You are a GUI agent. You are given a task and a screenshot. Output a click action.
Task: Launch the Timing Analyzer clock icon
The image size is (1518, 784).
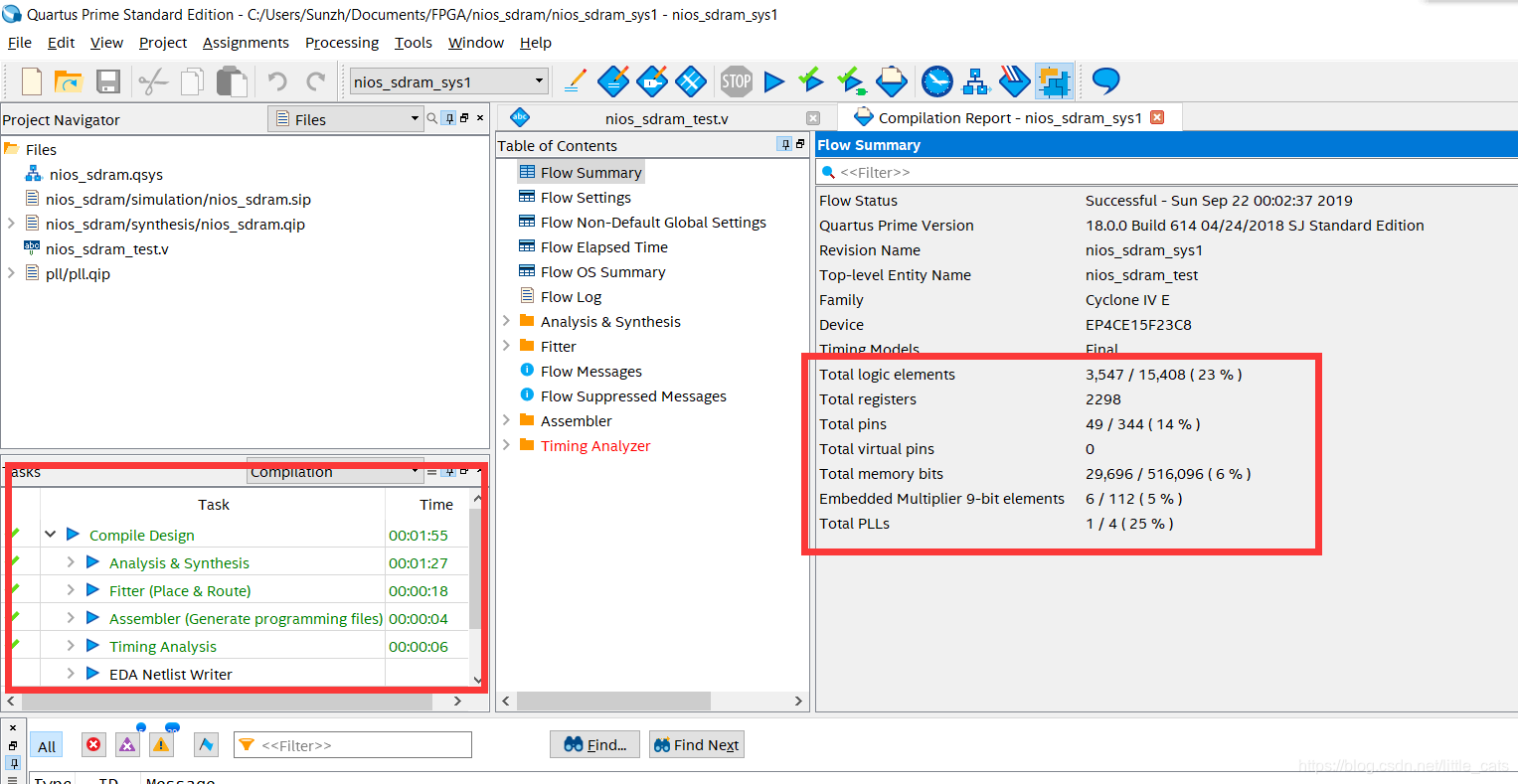pyautogui.click(x=936, y=81)
